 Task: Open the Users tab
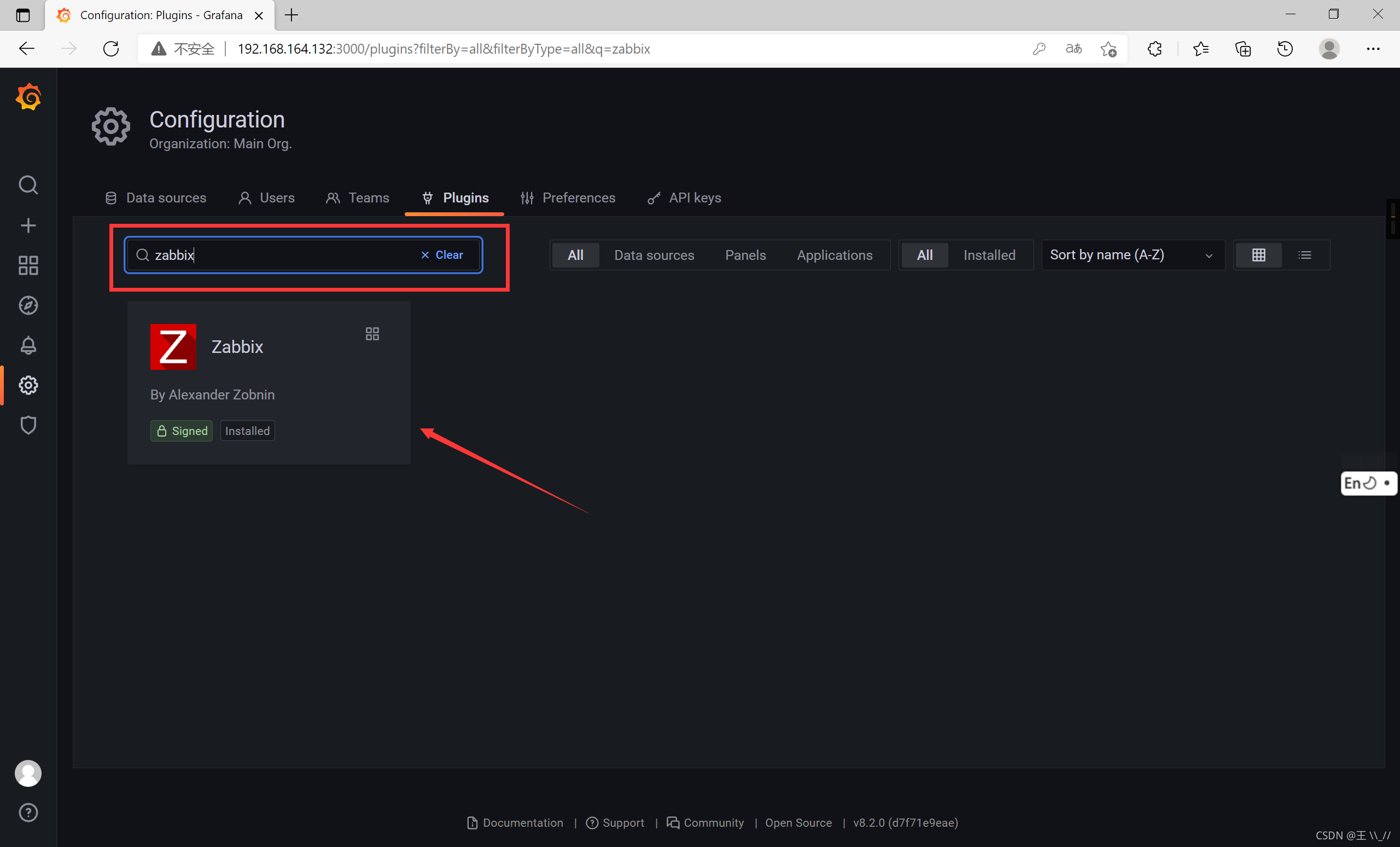(266, 198)
